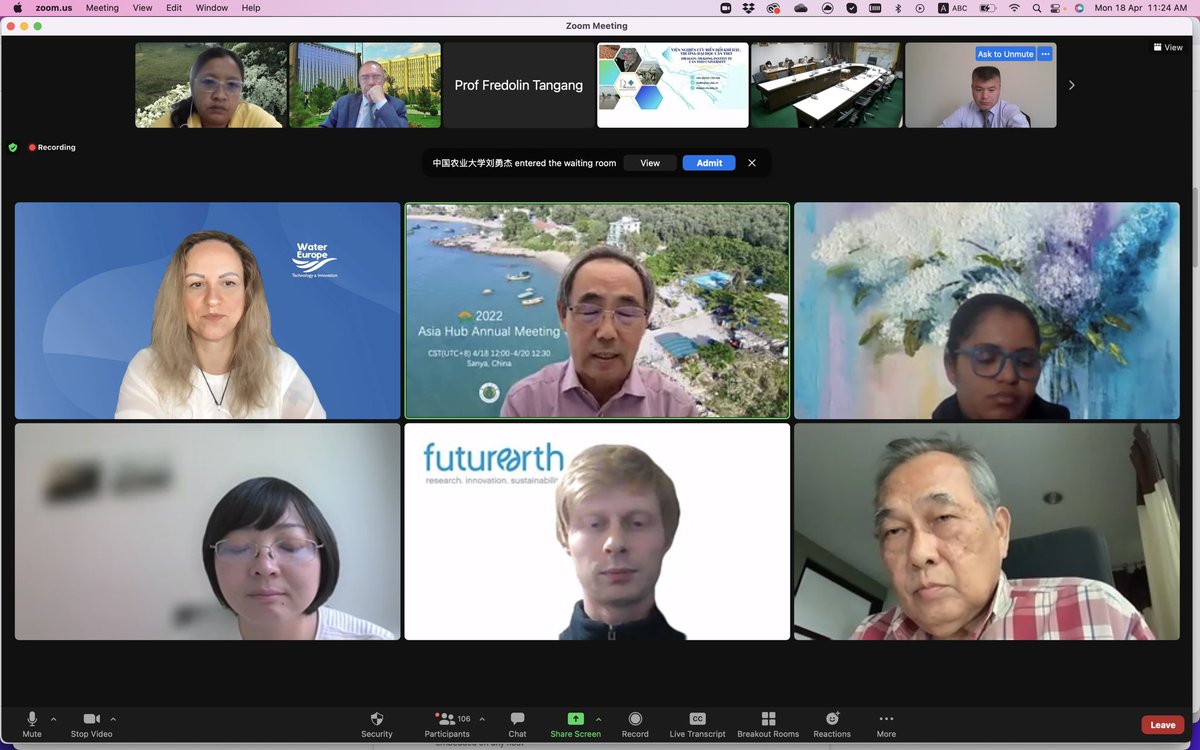
Task: Open video settings via the Stop Video chevron
Action: pos(115,718)
